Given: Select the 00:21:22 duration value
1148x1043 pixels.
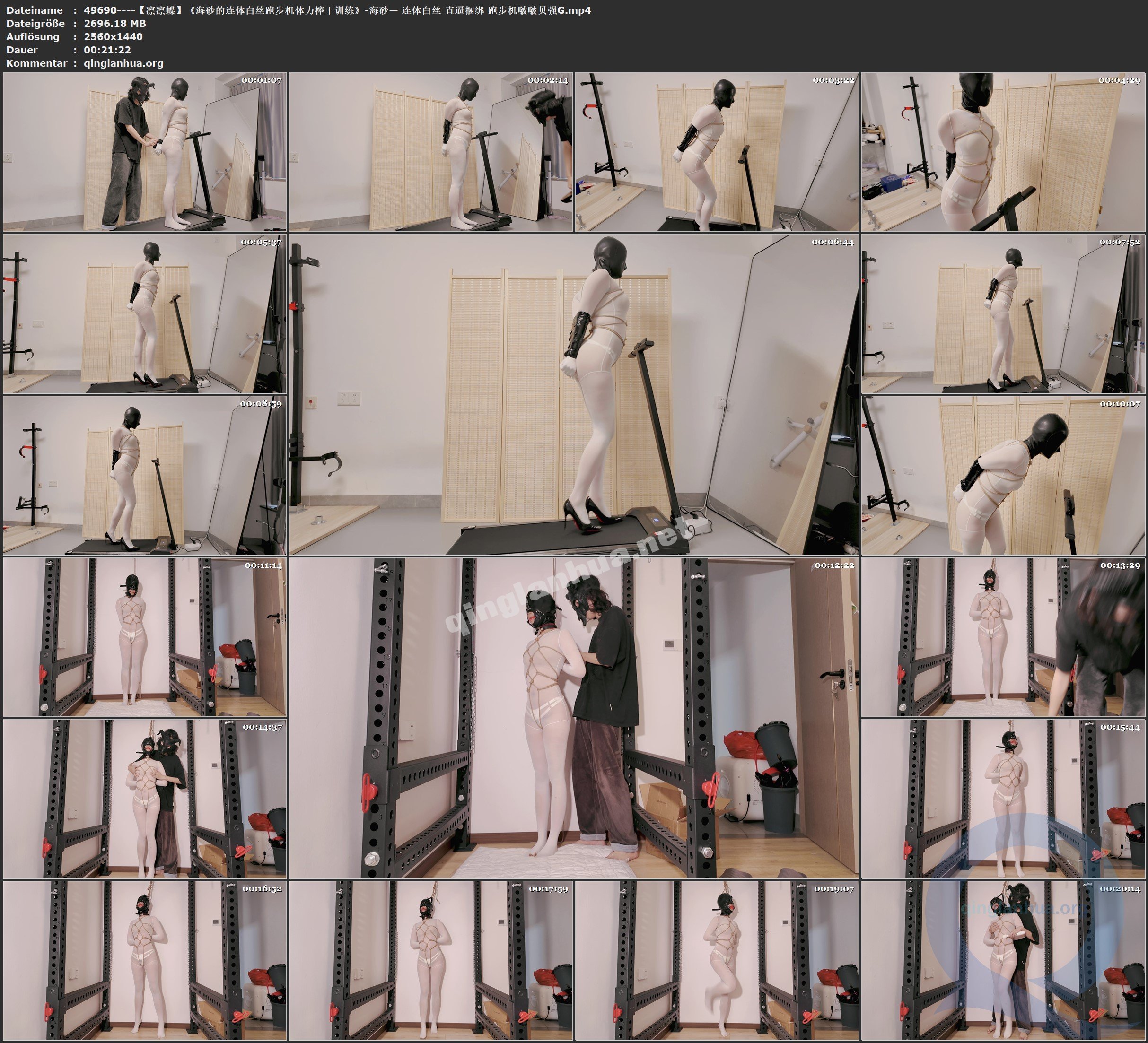Looking at the screenshot, I should tap(107, 50).
